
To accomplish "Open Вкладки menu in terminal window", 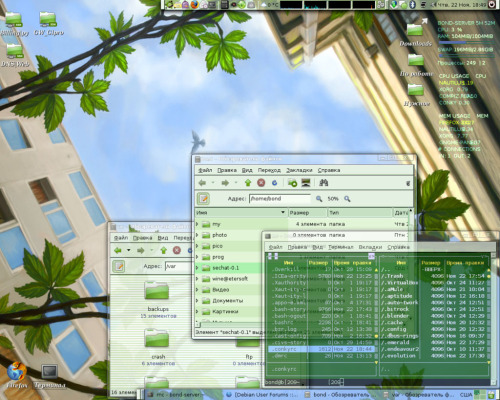I will coord(370,247).
